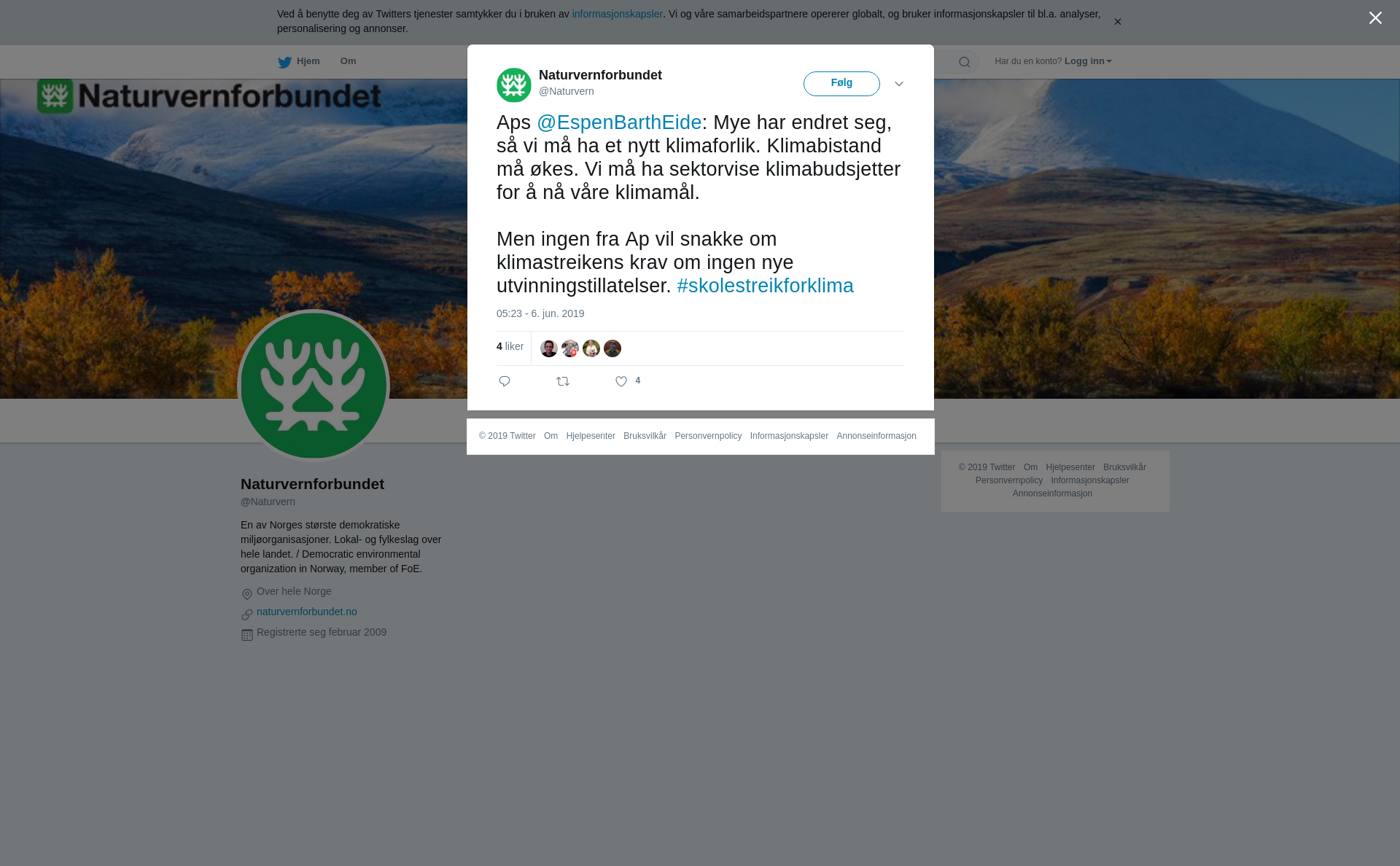Click the 4 liker count
The height and width of the screenshot is (866, 1400).
(x=510, y=346)
